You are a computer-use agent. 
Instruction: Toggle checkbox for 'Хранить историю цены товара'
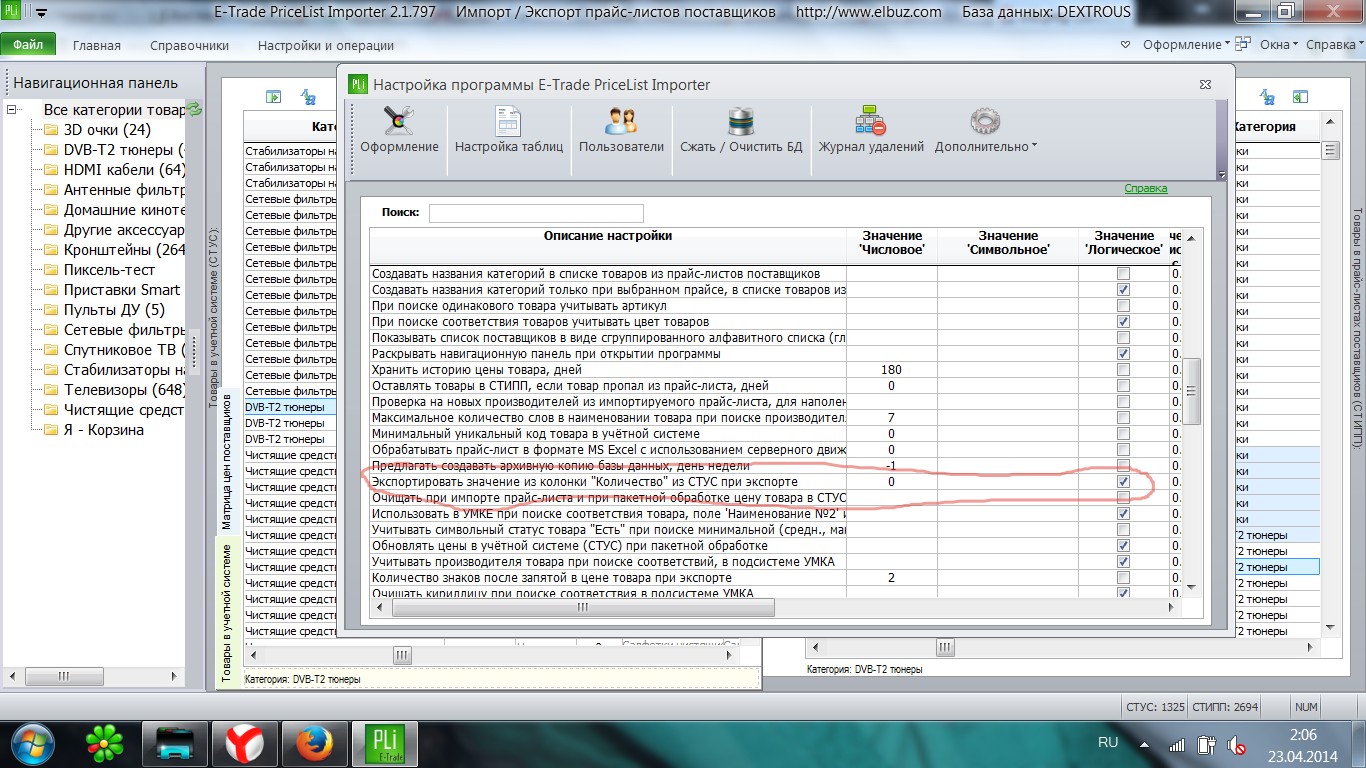point(1123,369)
